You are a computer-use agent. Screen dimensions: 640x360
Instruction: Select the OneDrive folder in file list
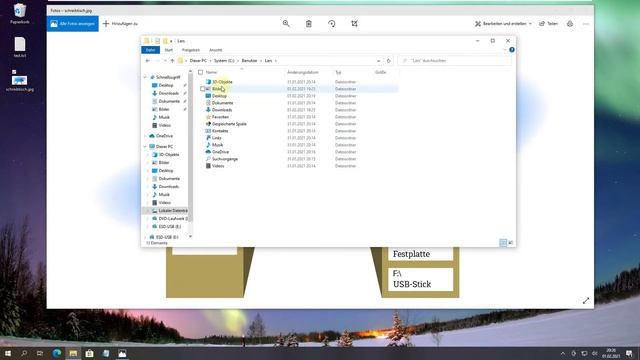[x=220, y=152]
